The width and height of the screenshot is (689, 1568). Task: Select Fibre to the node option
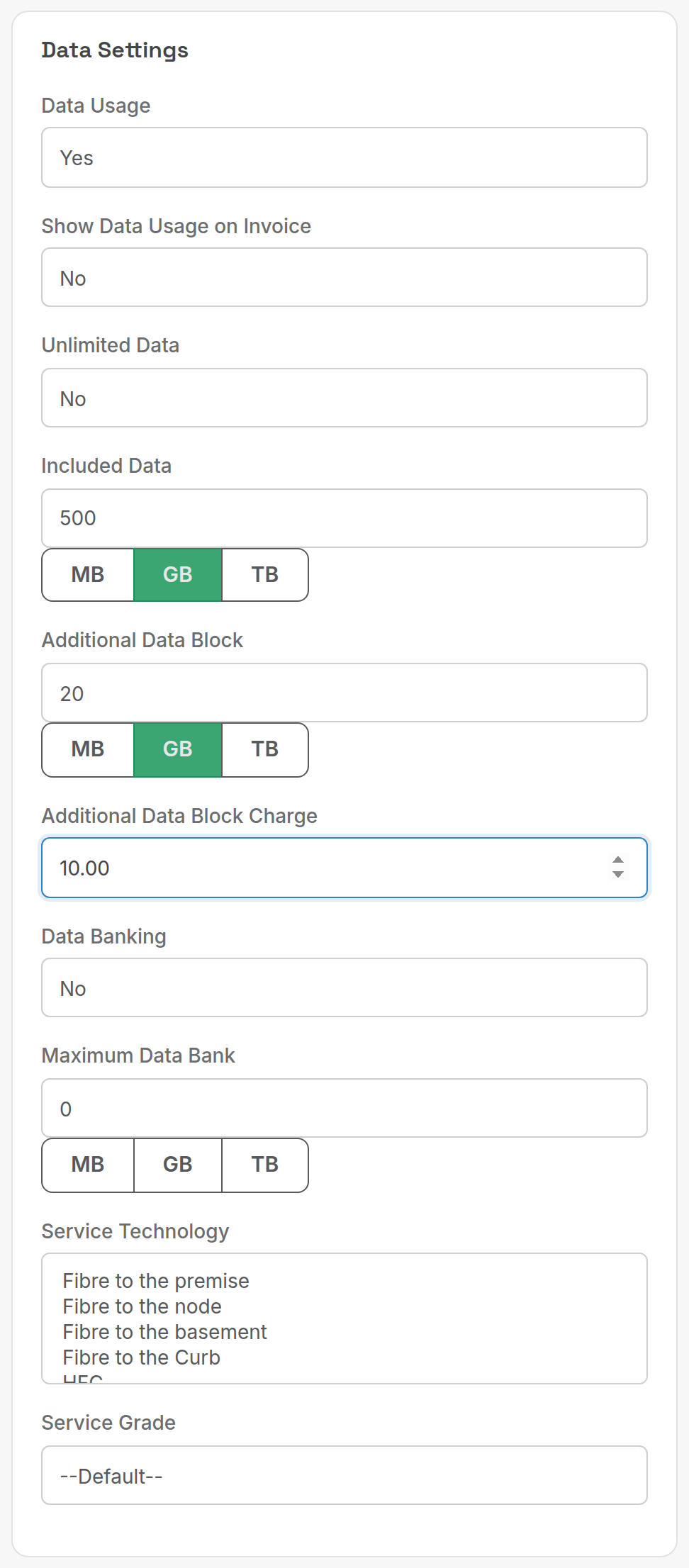click(142, 1306)
